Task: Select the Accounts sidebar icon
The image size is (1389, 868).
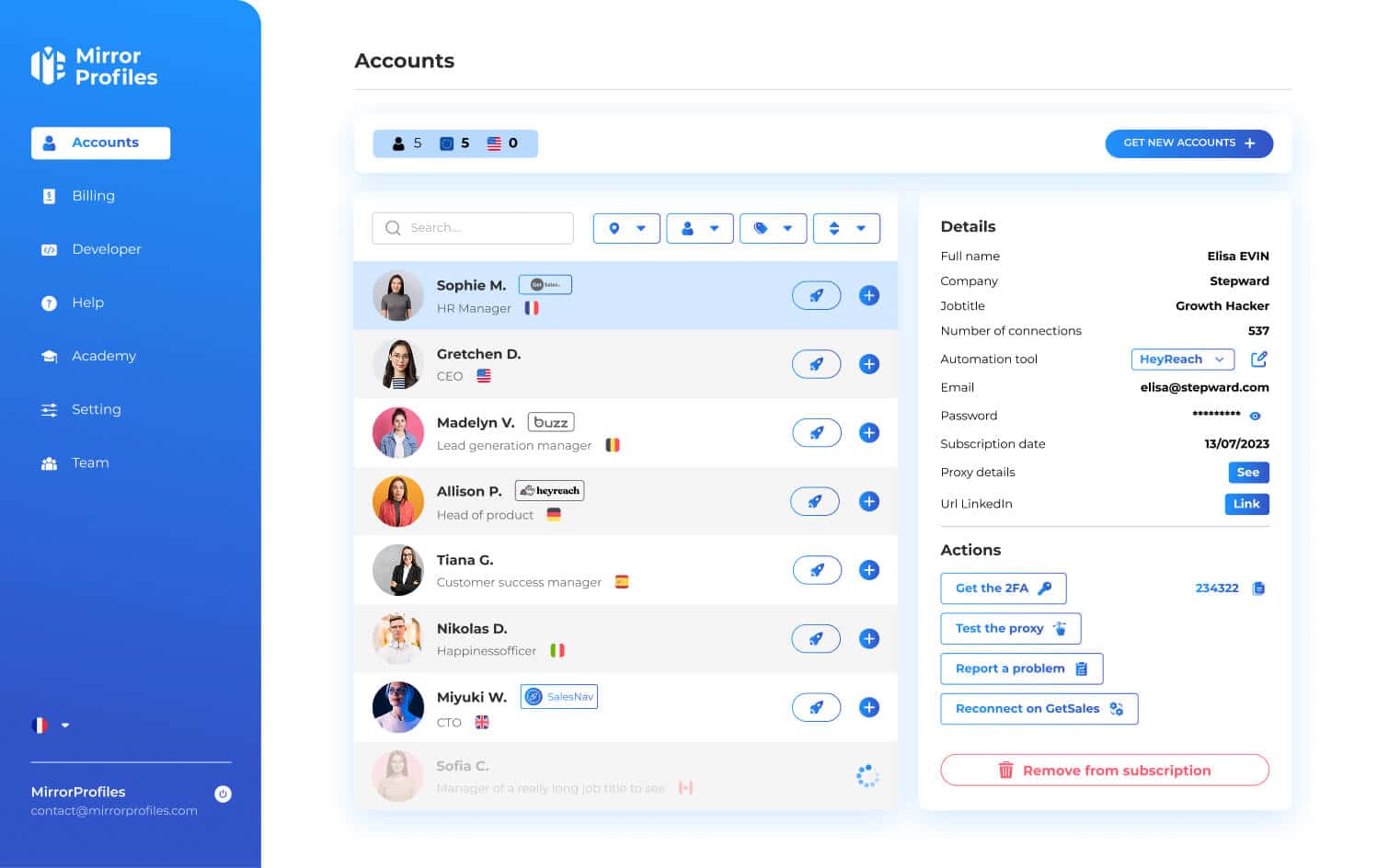Action: [x=49, y=143]
